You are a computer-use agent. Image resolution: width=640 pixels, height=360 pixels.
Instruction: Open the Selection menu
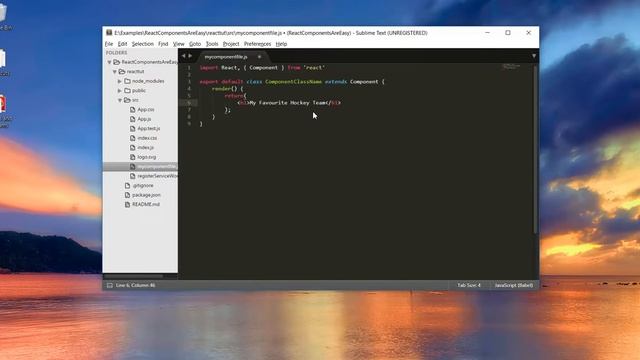coord(142,44)
